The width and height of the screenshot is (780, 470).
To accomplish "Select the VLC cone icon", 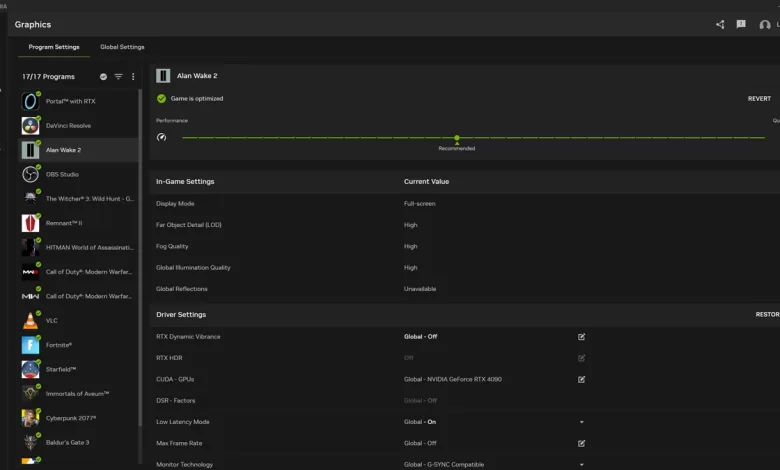I will 30,320.
